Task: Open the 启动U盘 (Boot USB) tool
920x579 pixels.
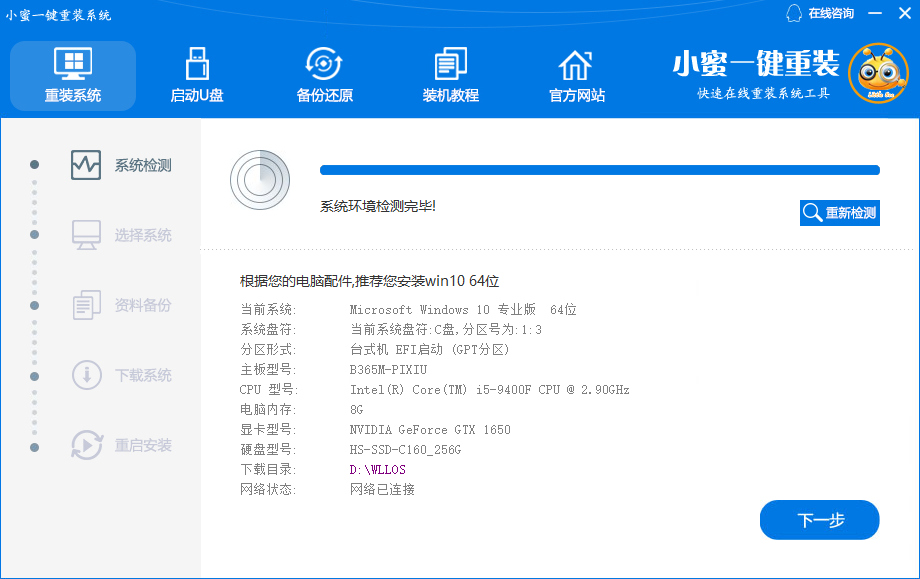Action: click(x=196, y=75)
